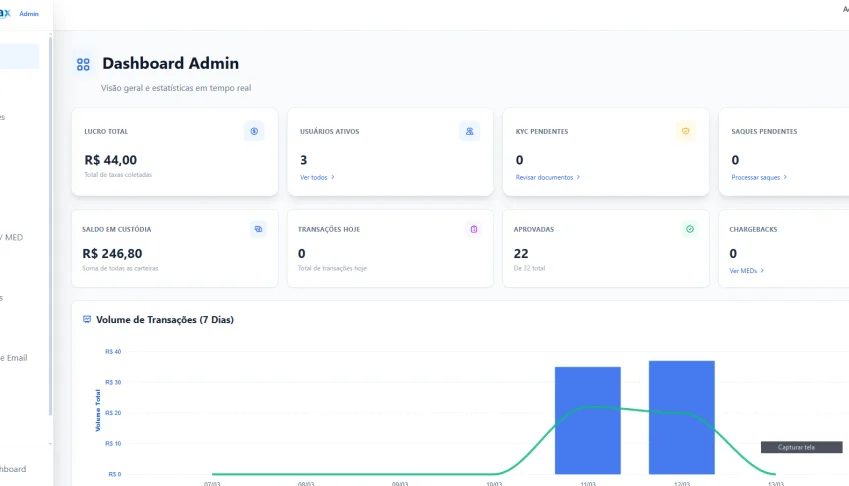Click the R$ 44,00 profit value
The height and width of the screenshot is (486, 849).
(110, 160)
